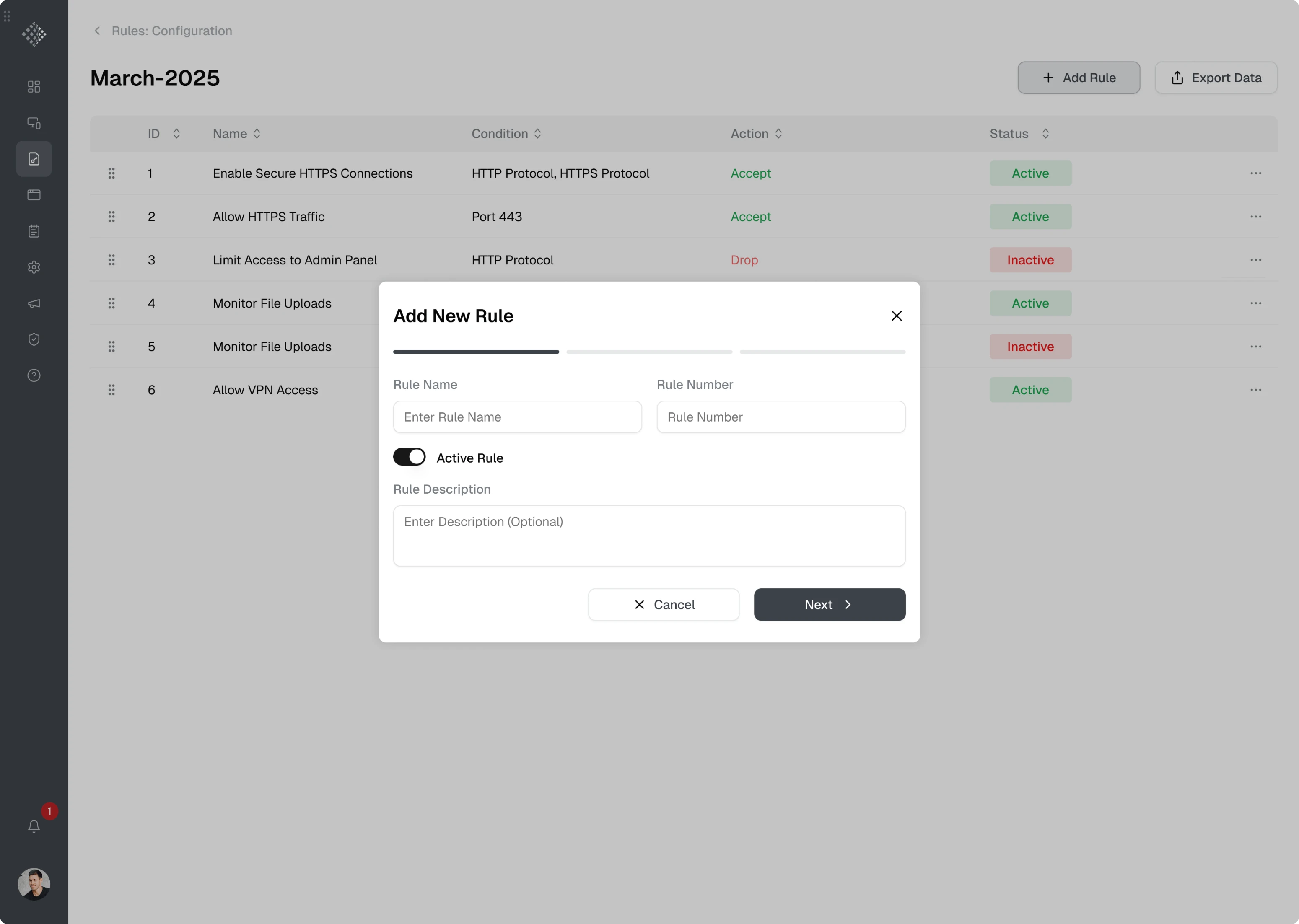Image resolution: width=1299 pixels, height=924 pixels.
Task: Click the browser window icon in the sidebar
Action: click(x=34, y=194)
